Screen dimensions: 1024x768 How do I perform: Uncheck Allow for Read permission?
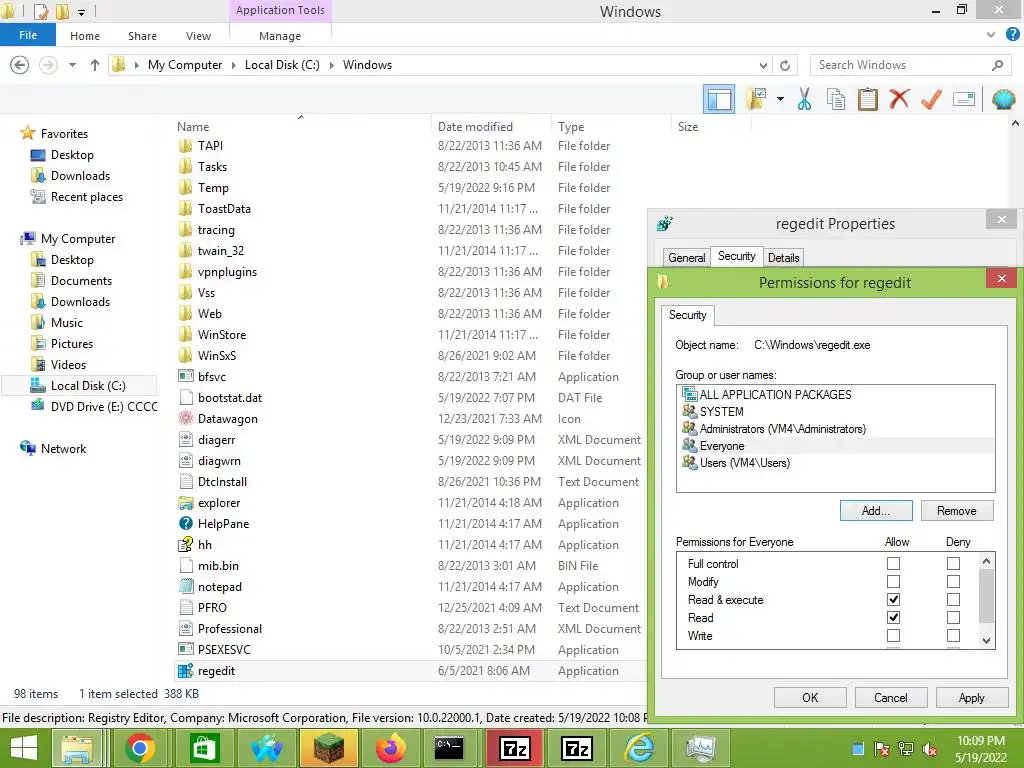click(893, 617)
